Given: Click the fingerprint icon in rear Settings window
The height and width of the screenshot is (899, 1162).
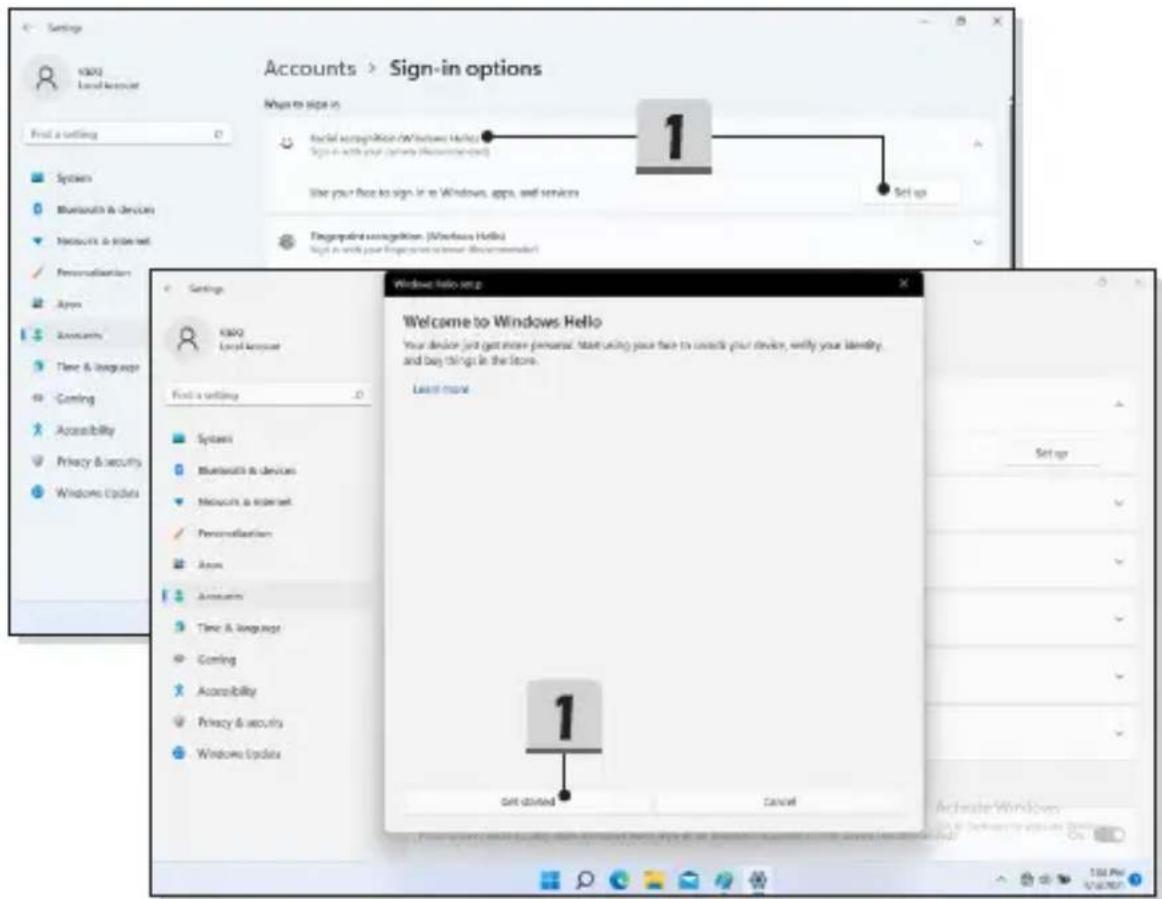Looking at the screenshot, I should pyautogui.click(x=286, y=242).
